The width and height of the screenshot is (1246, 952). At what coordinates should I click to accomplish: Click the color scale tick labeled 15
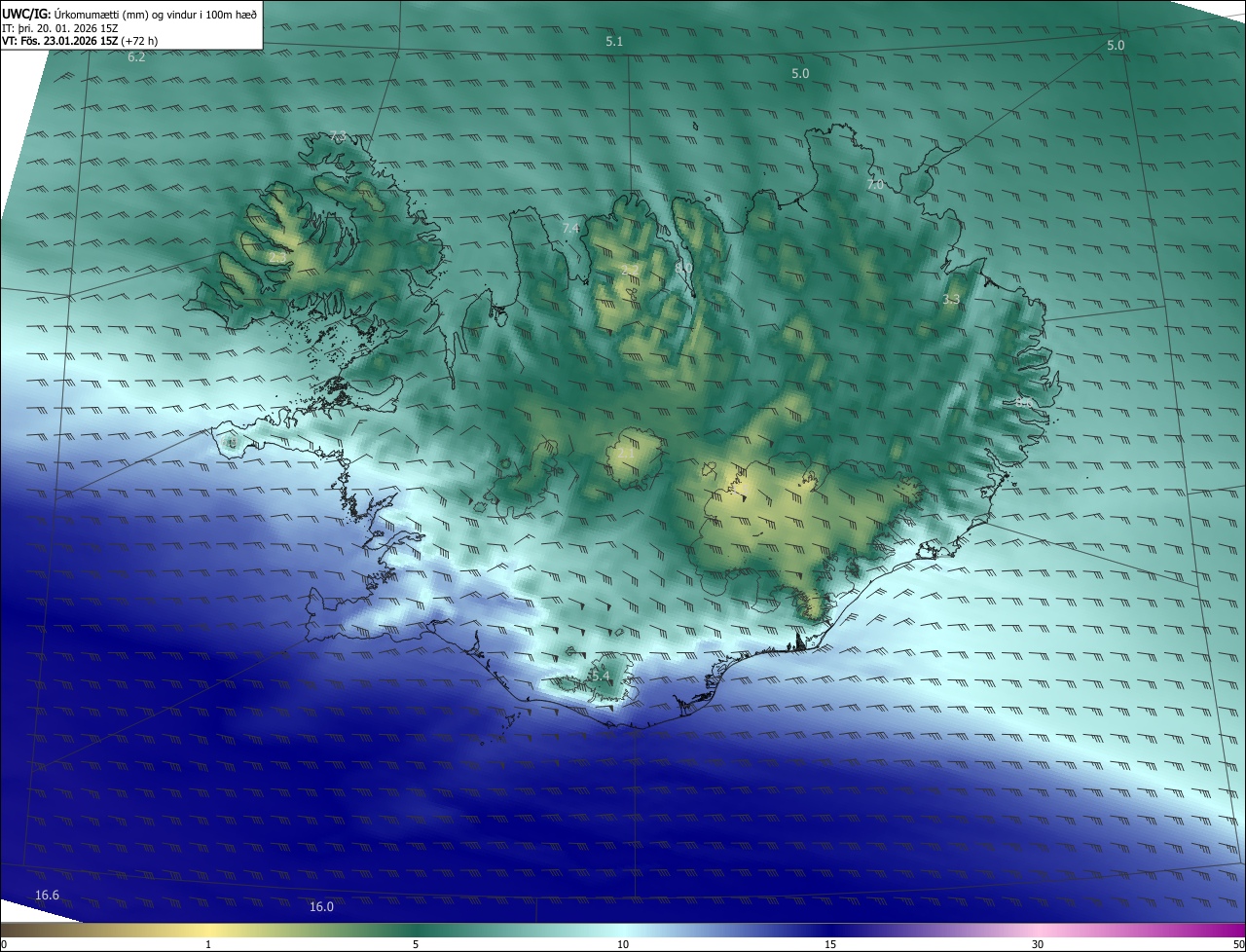830,944
